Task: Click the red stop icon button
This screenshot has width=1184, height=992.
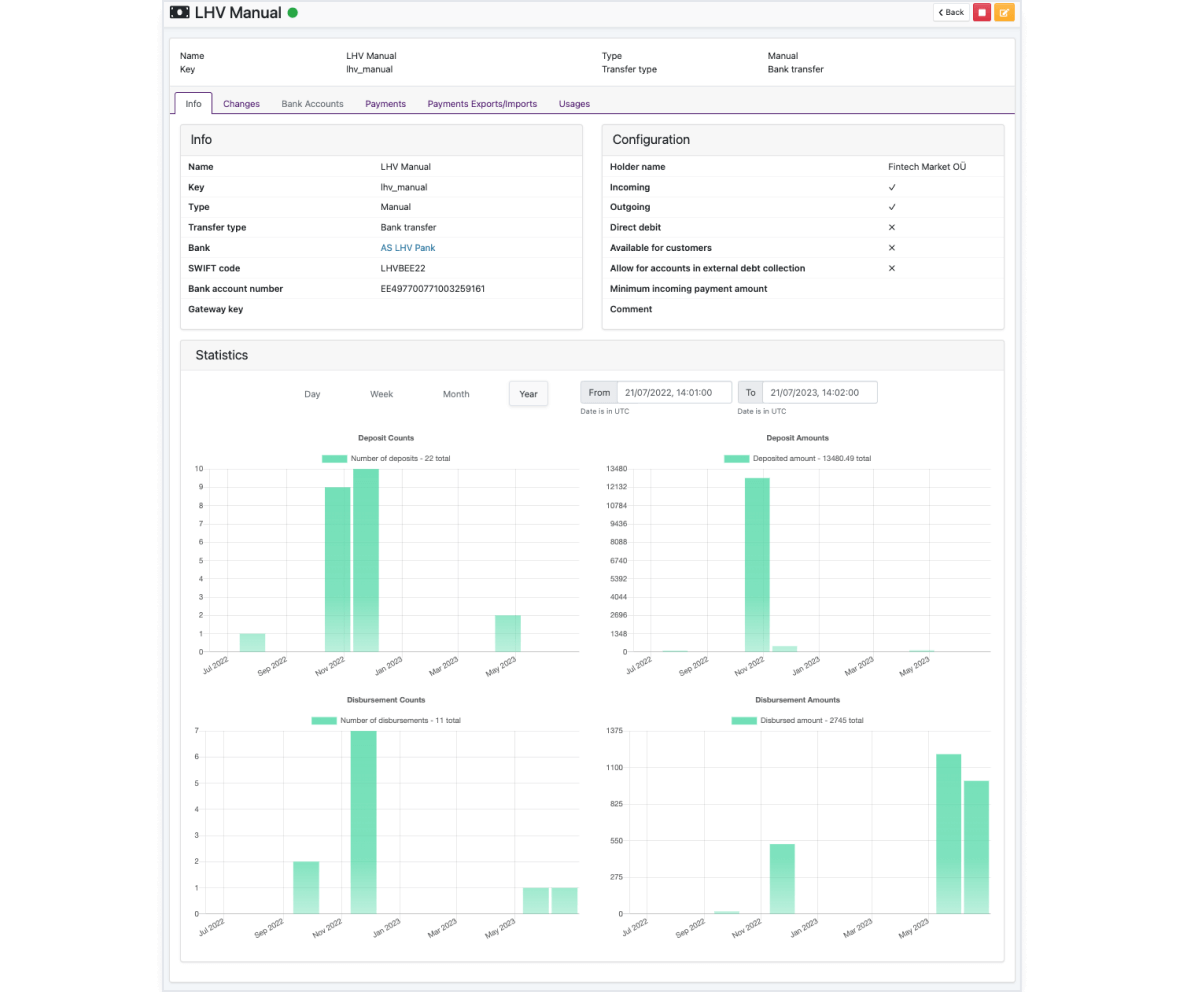Action: [982, 12]
